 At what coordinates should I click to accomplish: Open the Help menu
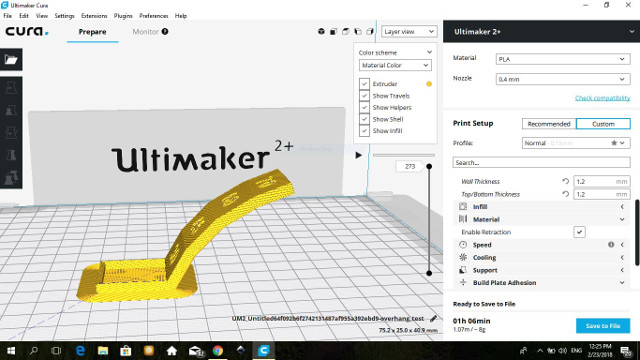pos(181,16)
